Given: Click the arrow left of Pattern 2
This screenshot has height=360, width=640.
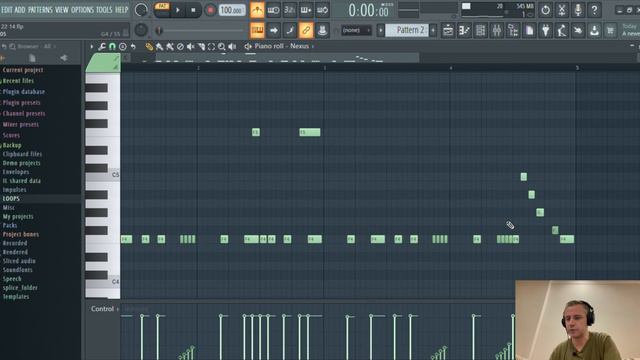Looking at the screenshot, I should tap(380, 30).
